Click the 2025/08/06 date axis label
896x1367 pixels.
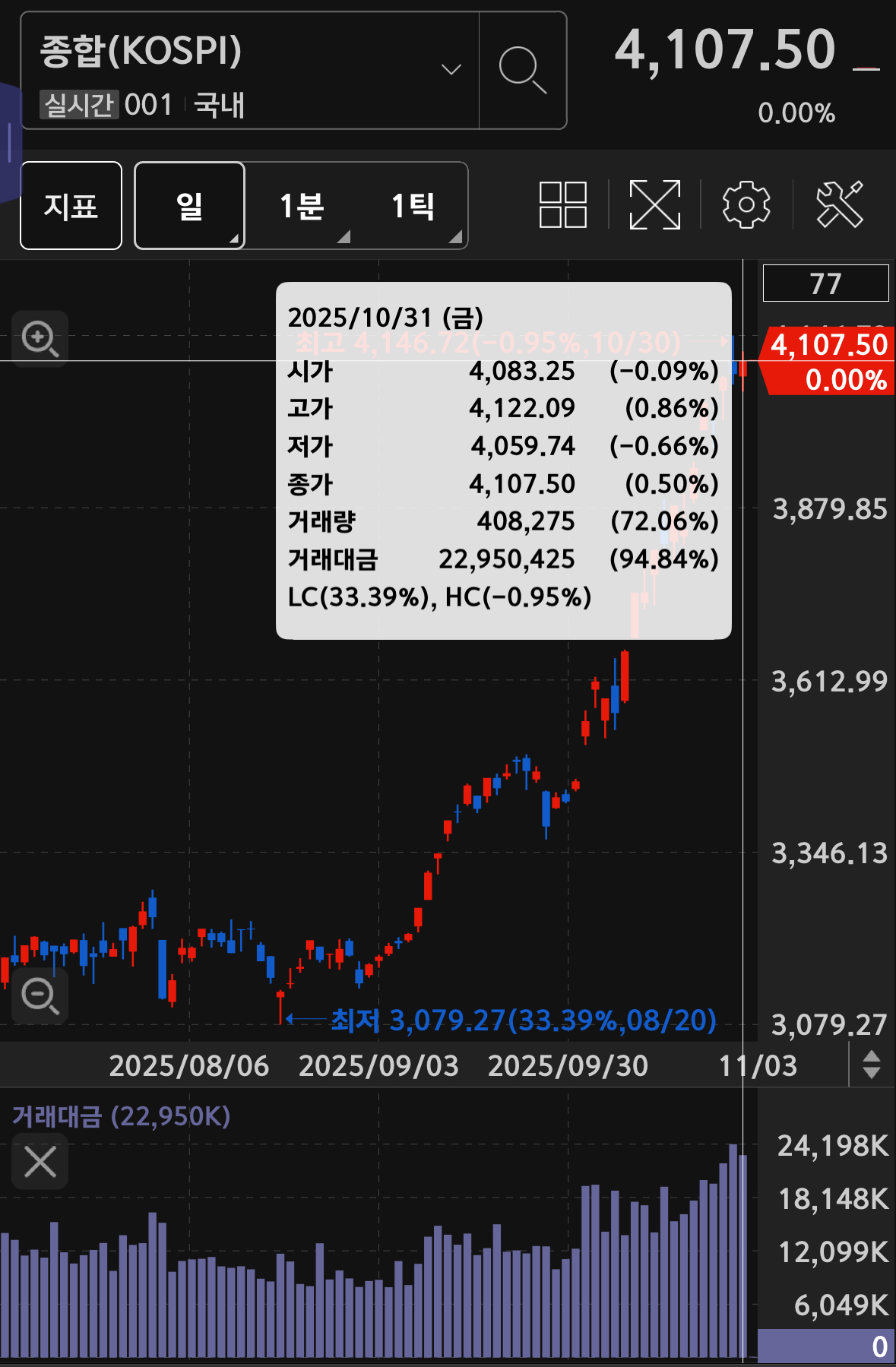click(x=188, y=1065)
